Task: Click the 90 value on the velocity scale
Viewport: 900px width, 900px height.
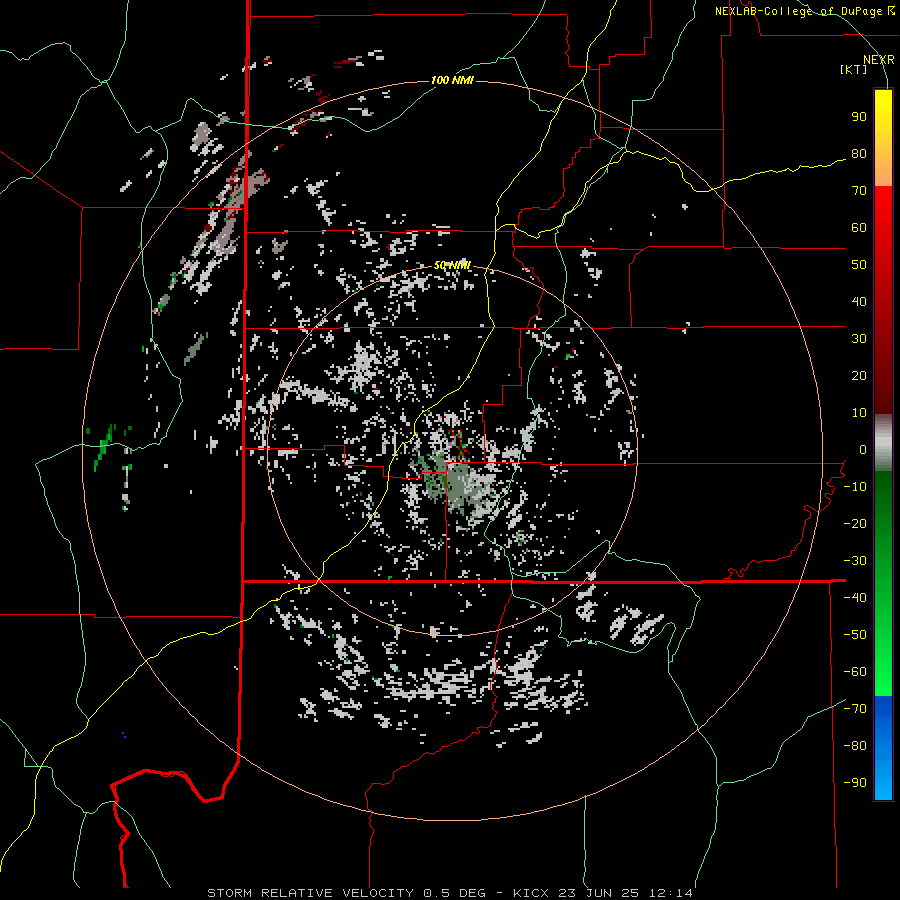Action: [859, 117]
